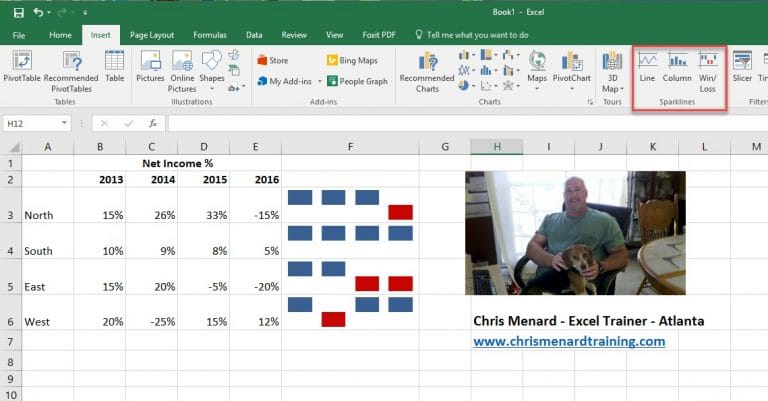Select row 3 header
Viewport: 768px width, 401px height.
click(x=10, y=205)
